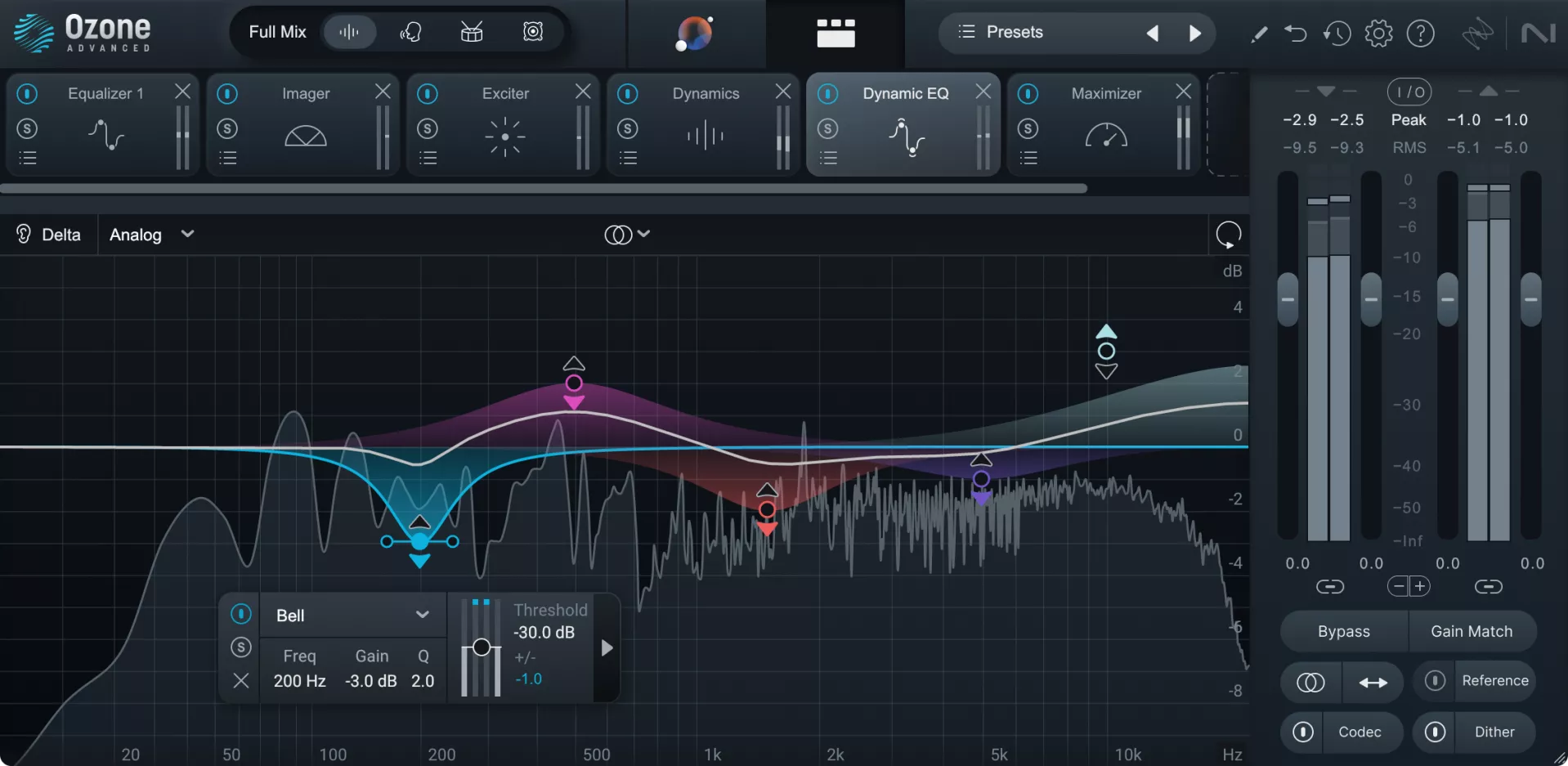Open the undo history clock icon

coord(1337,34)
